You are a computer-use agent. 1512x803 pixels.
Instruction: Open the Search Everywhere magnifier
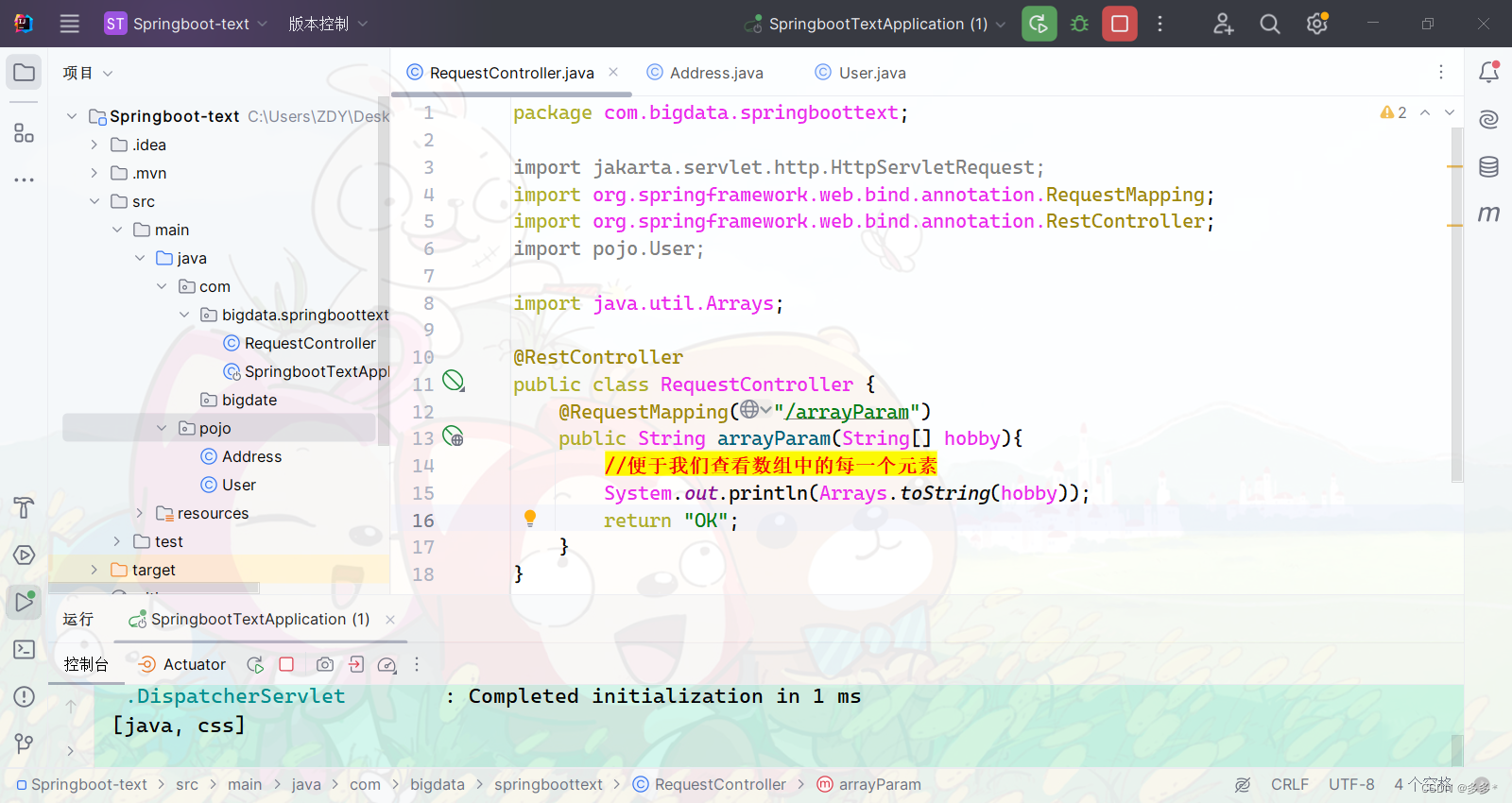1270,24
